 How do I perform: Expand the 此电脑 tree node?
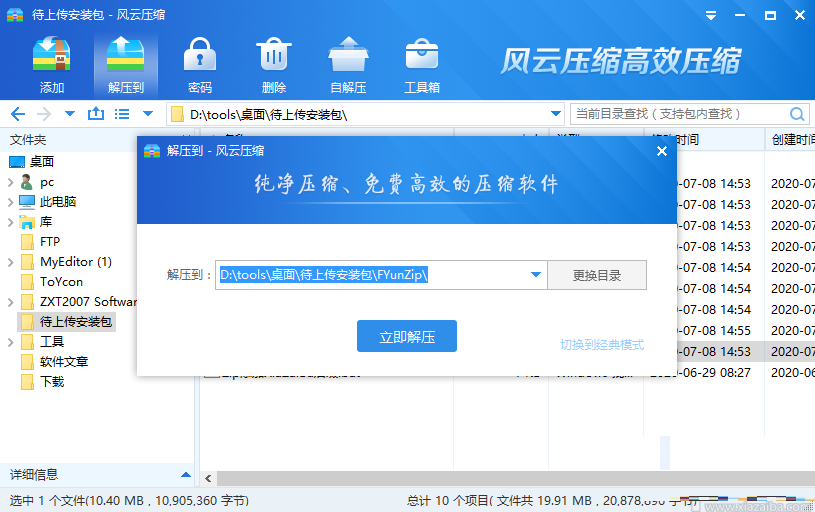[x=10, y=202]
